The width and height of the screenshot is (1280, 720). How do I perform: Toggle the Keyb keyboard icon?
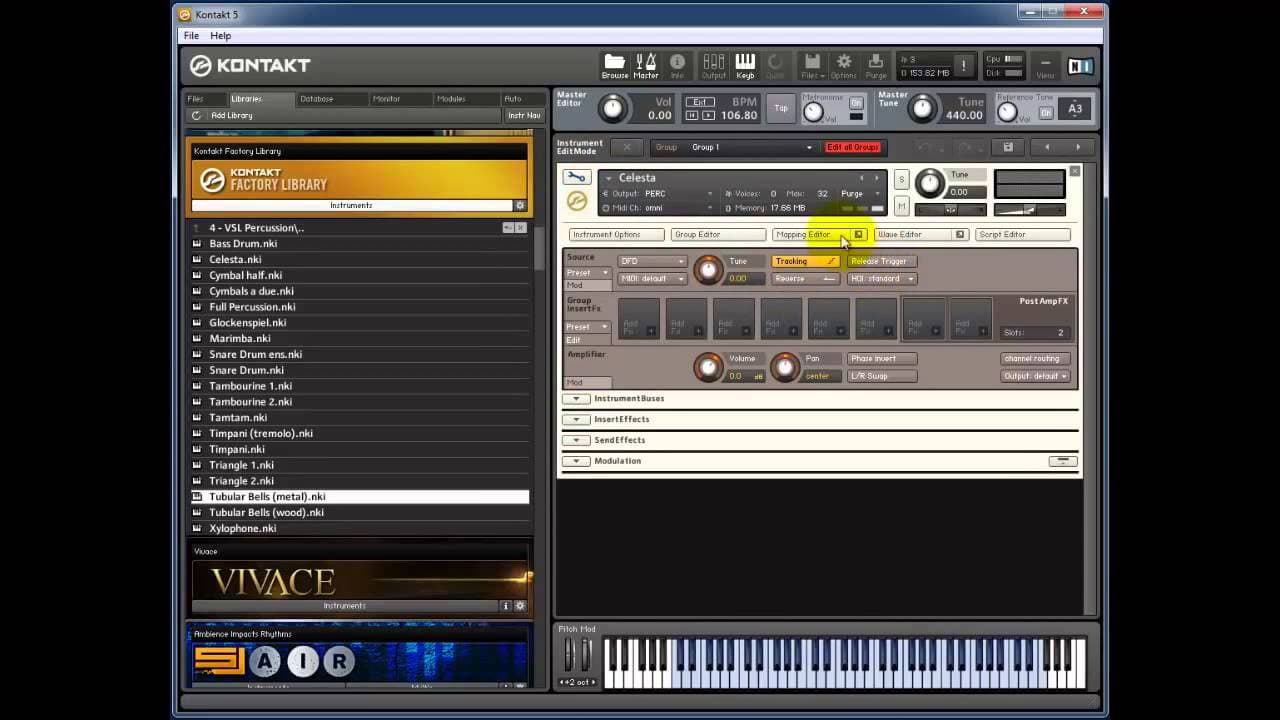[745, 66]
